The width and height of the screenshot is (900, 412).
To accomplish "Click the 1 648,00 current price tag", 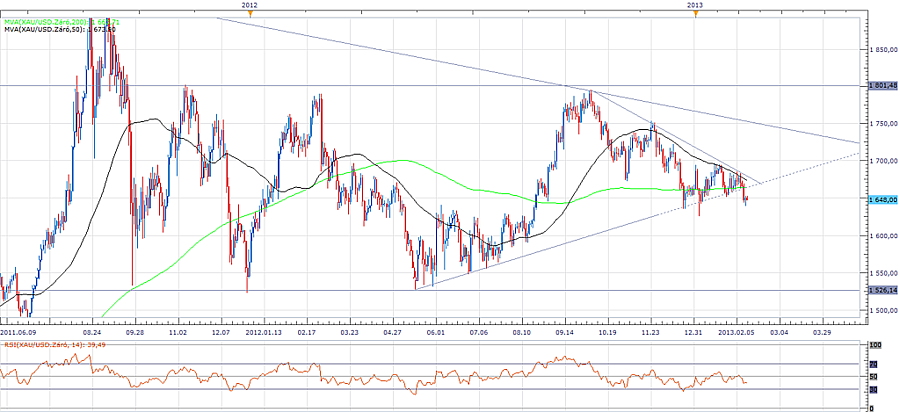I will [880, 198].
